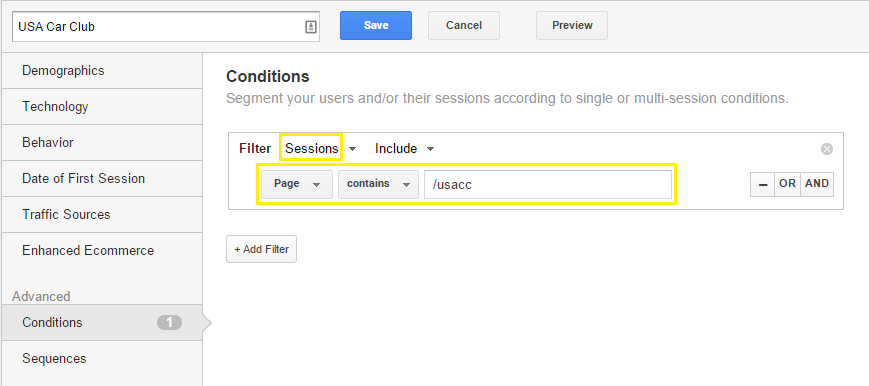Add an AND condition
This screenshot has height=386, width=869.
[x=817, y=184]
